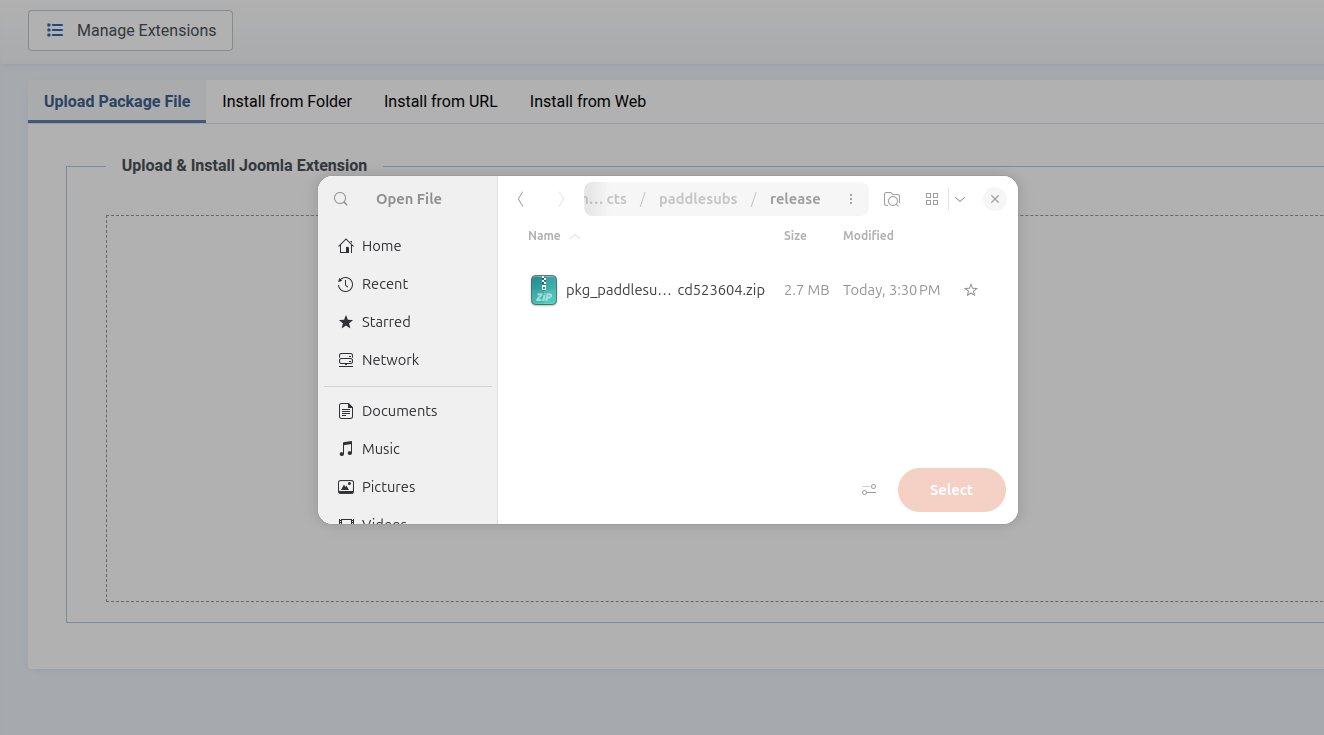The height and width of the screenshot is (735, 1324).
Task: Go back using the left arrow
Action: (x=521, y=199)
